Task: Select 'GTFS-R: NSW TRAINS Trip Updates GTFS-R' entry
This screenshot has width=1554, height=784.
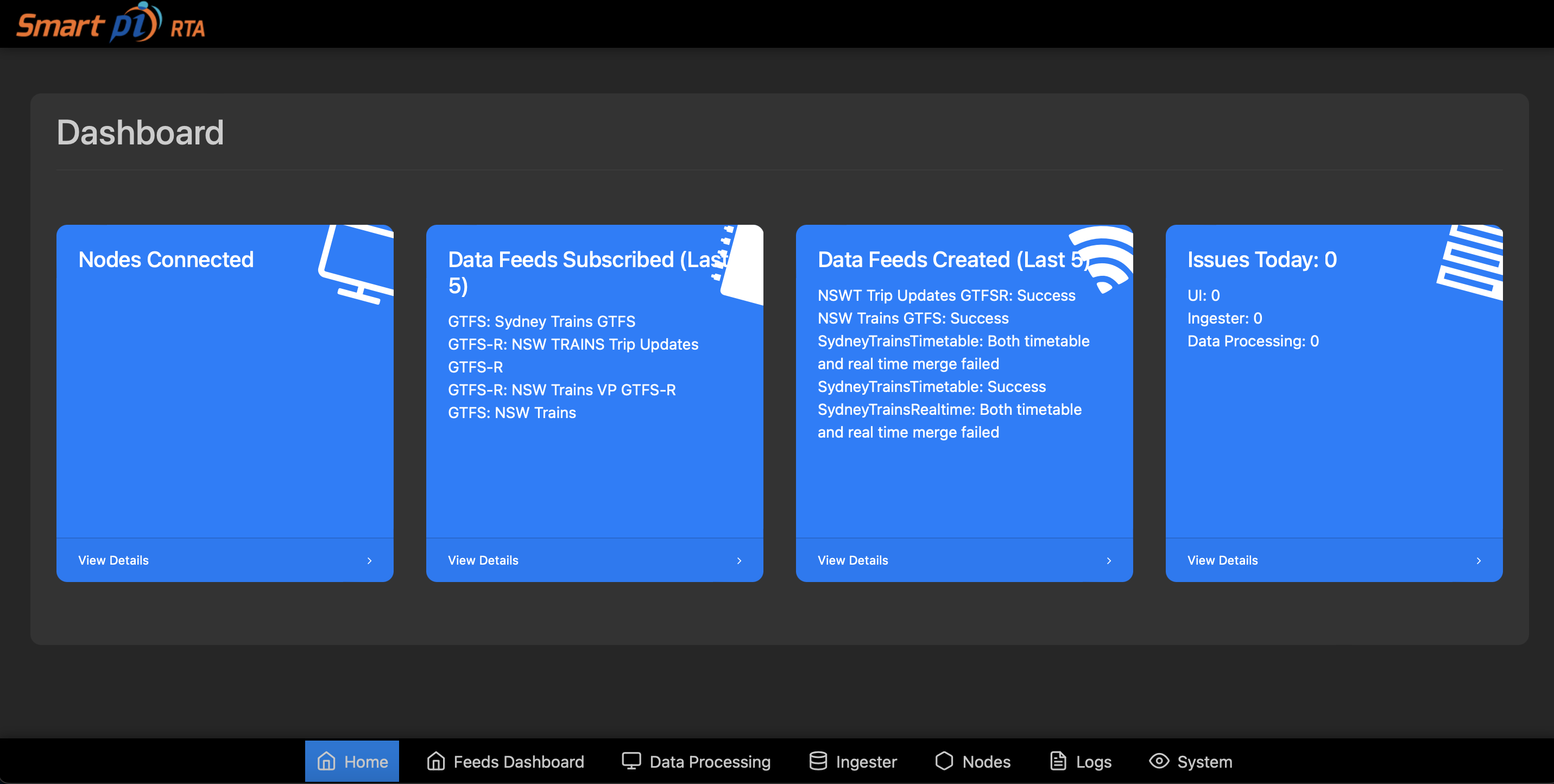Action: pyautogui.click(x=573, y=356)
